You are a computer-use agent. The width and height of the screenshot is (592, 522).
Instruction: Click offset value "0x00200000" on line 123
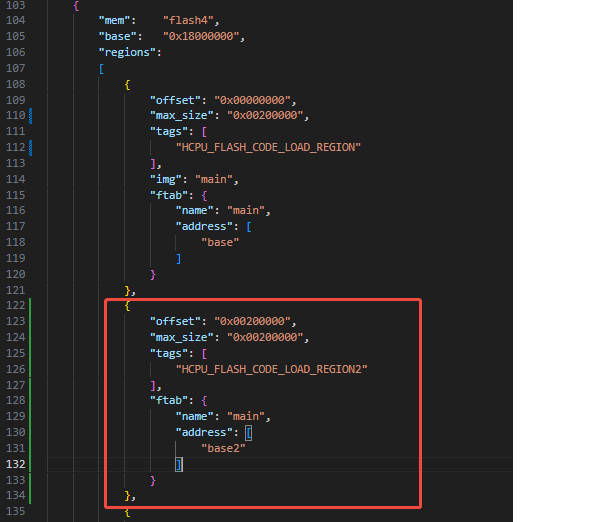click(x=252, y=321)
